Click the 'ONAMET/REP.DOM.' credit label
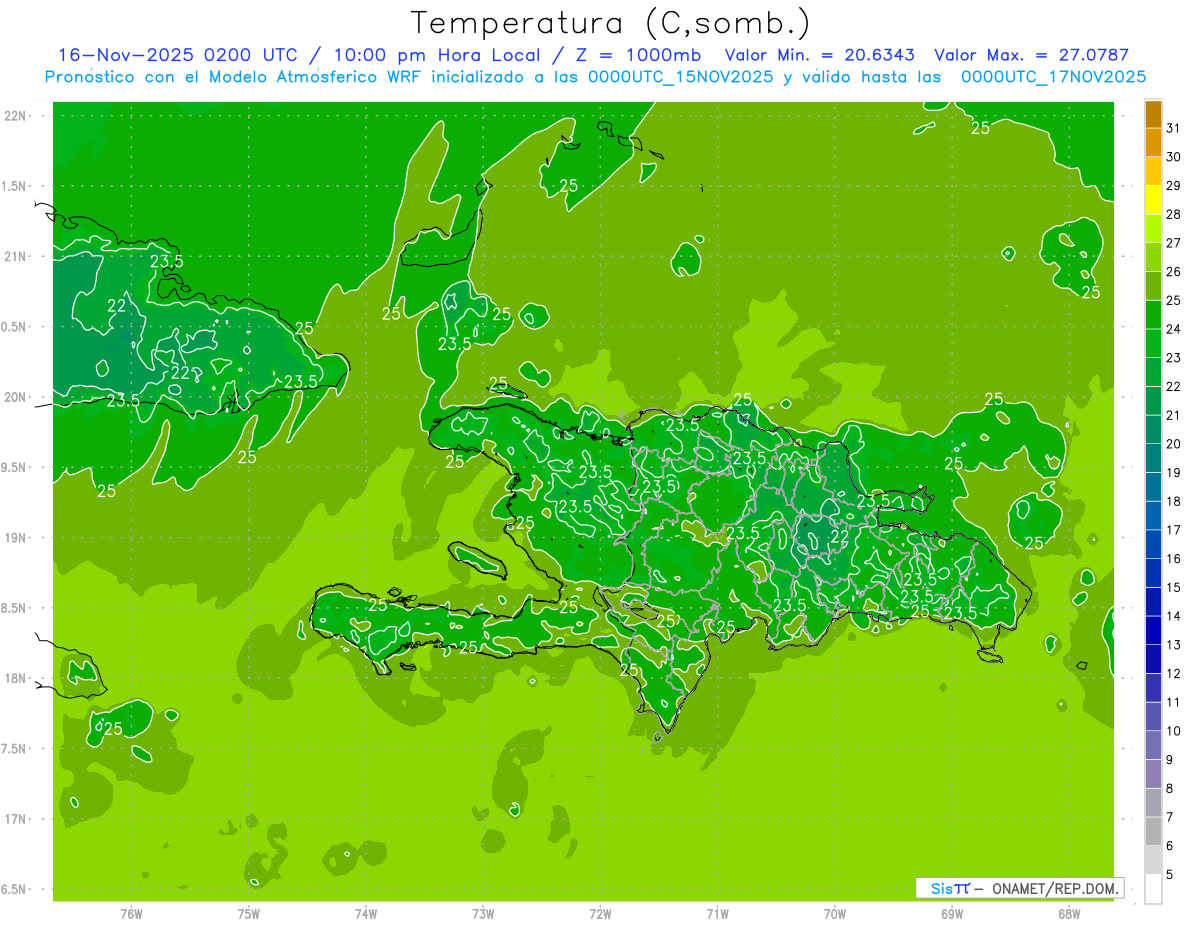 (1057, 888)
